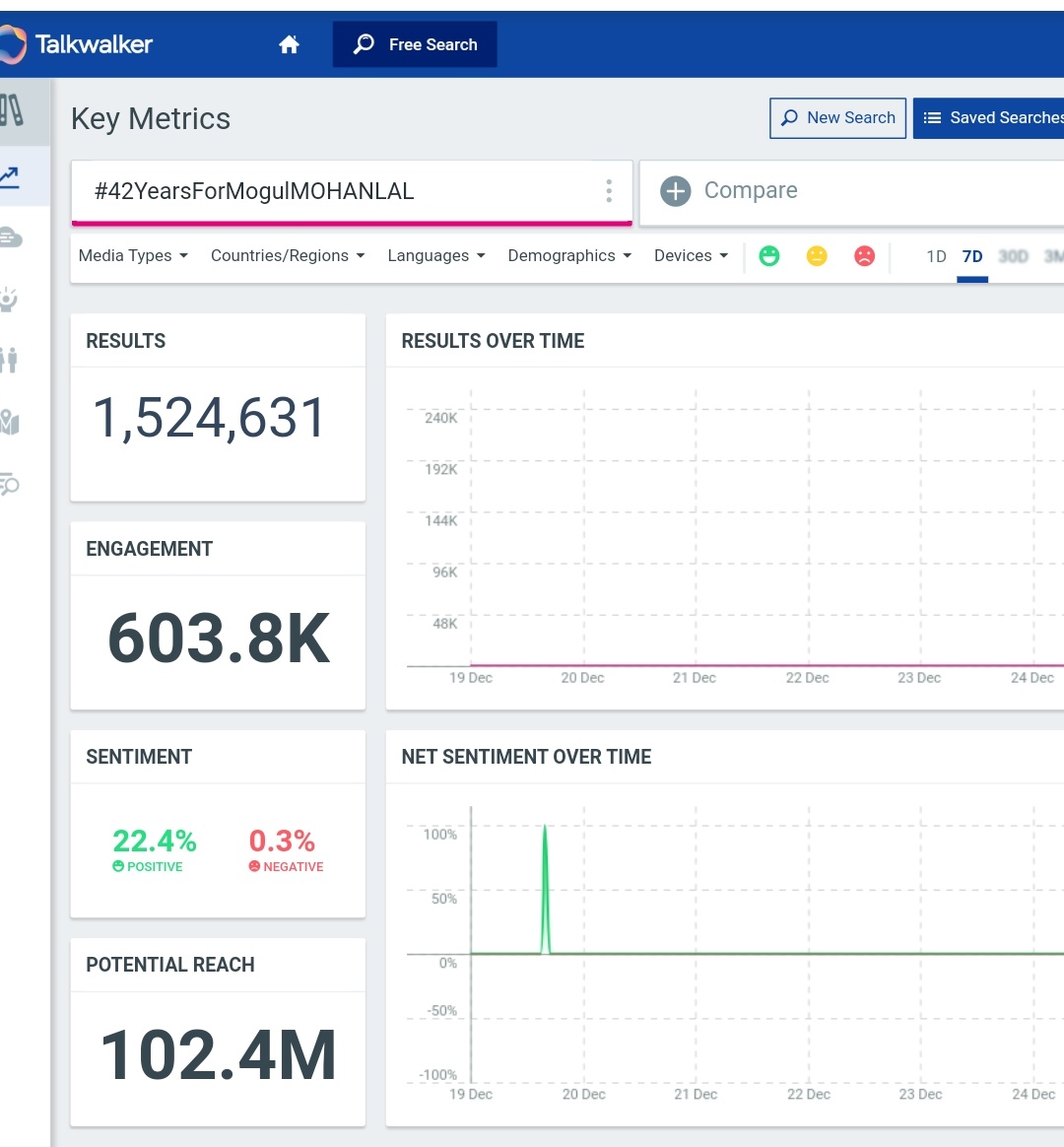The height and width of the screenshot is (1147, 1064).
Task: Open the results search sidebar icon
Action: pyautogui.click(x=10, y=484)
